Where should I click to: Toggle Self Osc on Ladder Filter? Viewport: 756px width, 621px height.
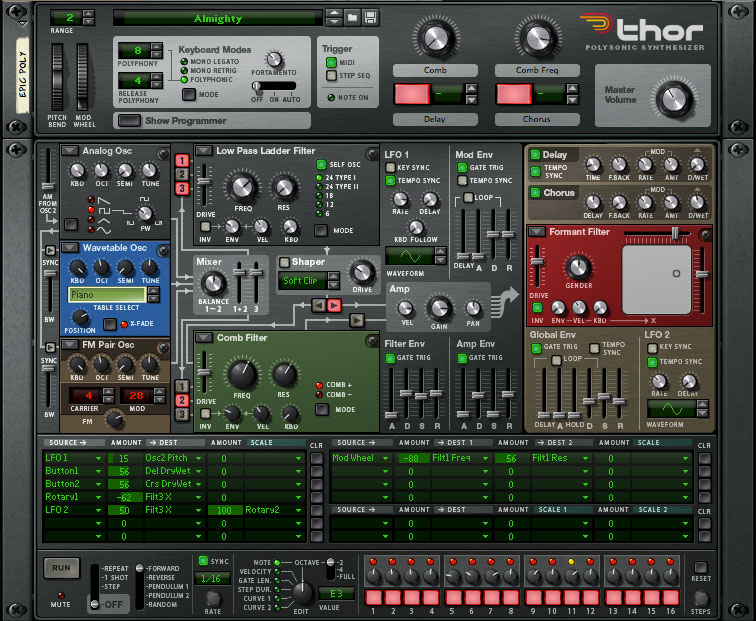[x=321, y=164]
